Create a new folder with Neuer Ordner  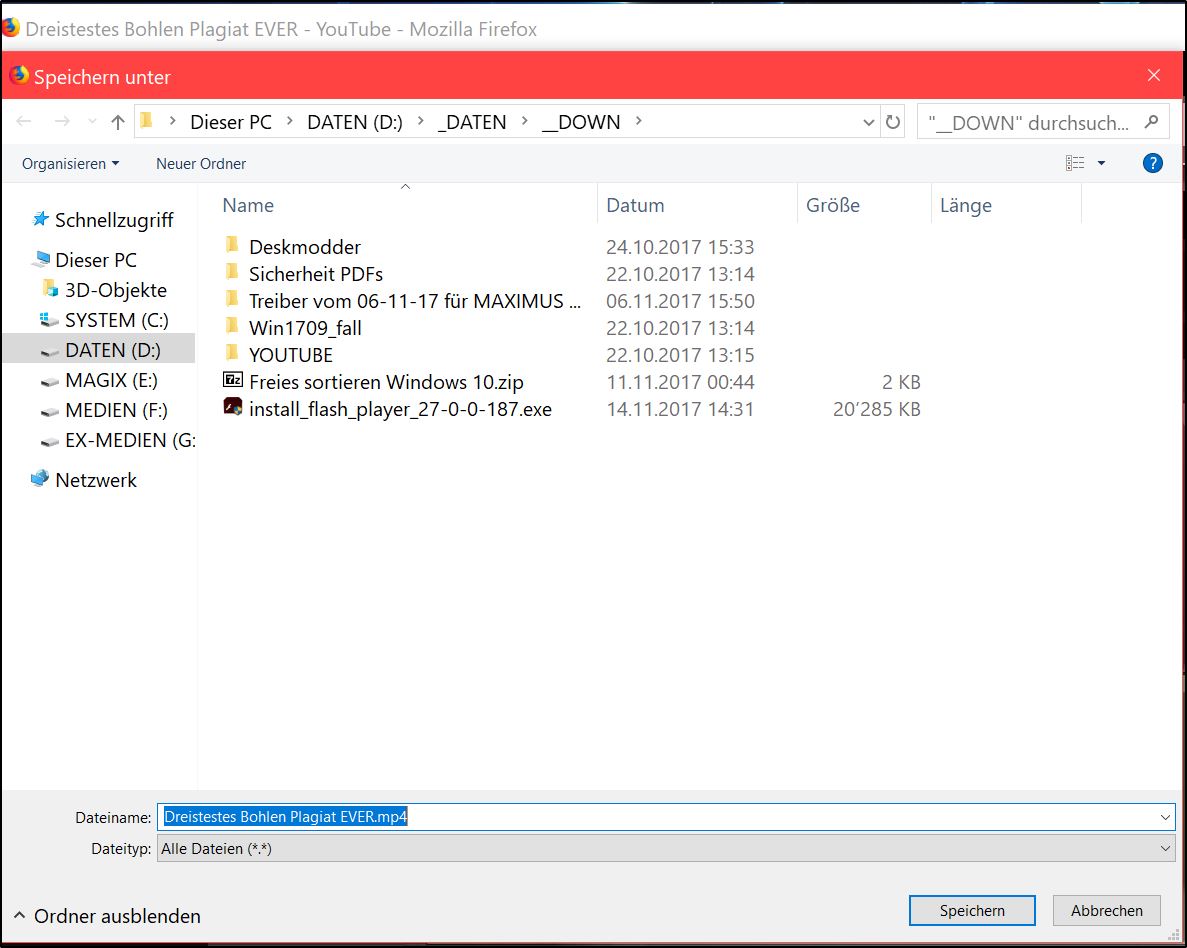point(201,164)
